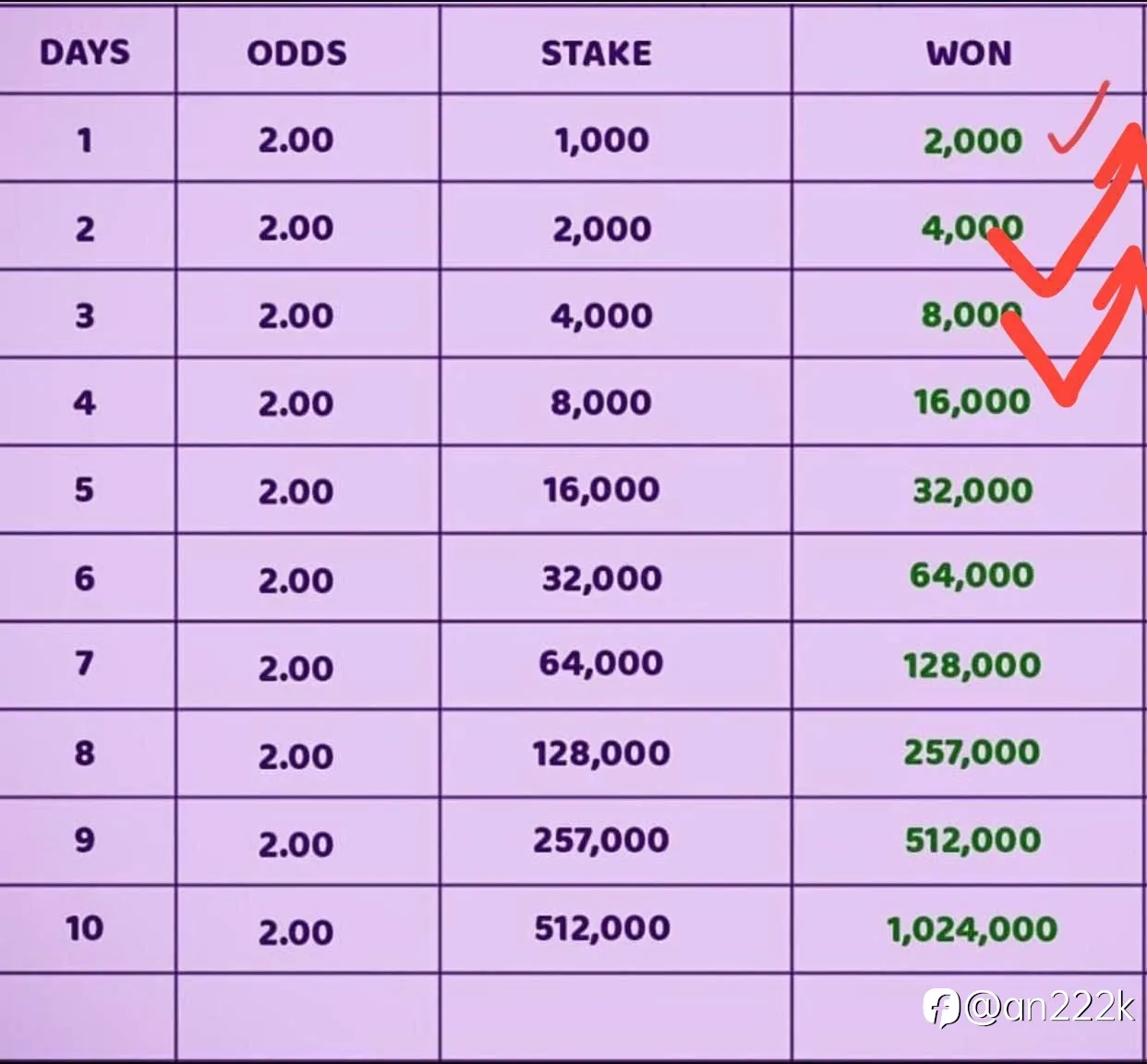Click the 512,000 stake cell
The image size is (1147, 1064).
click(602, 928)
